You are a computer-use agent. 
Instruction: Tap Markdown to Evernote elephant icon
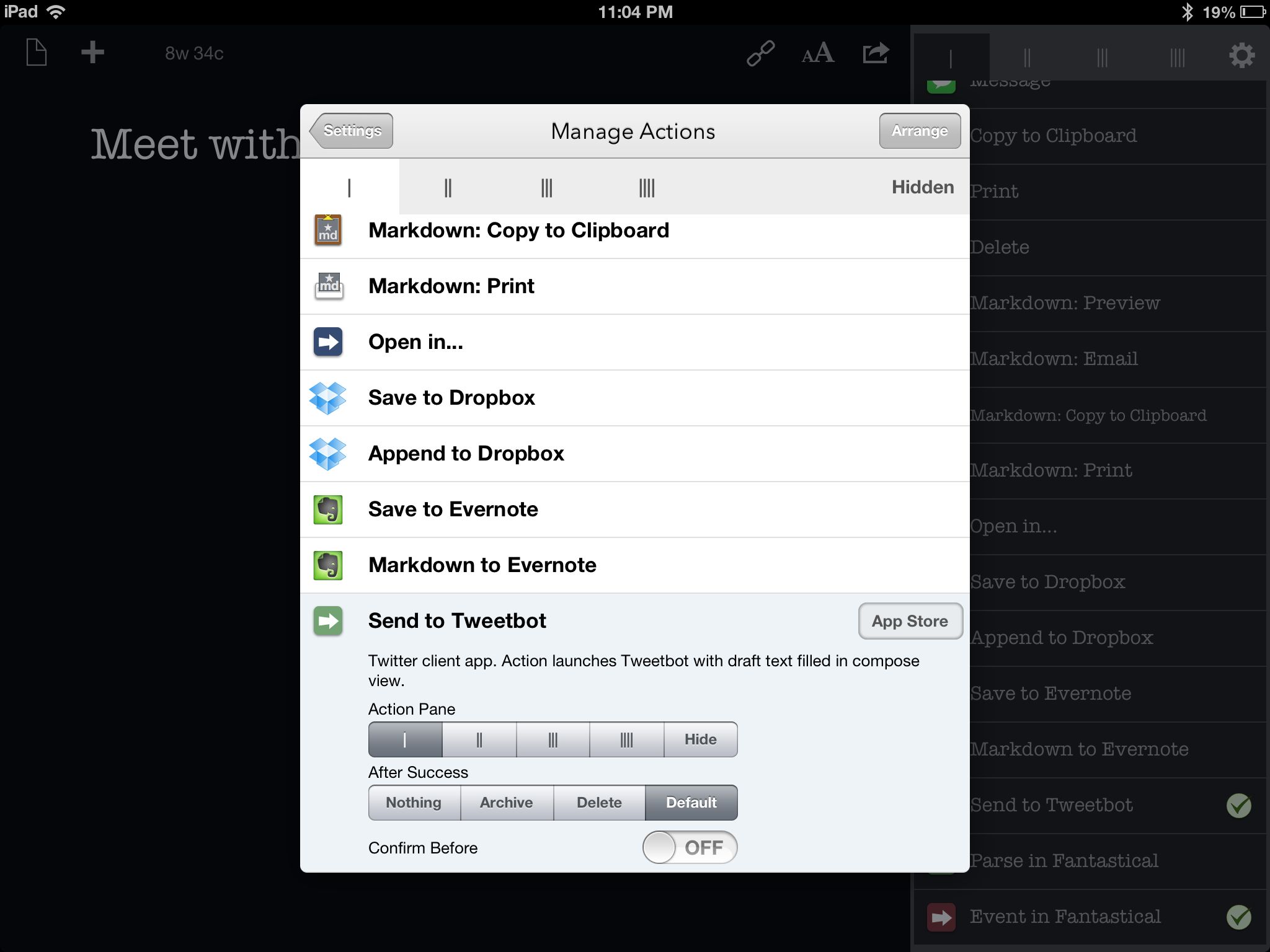[328, 565]
